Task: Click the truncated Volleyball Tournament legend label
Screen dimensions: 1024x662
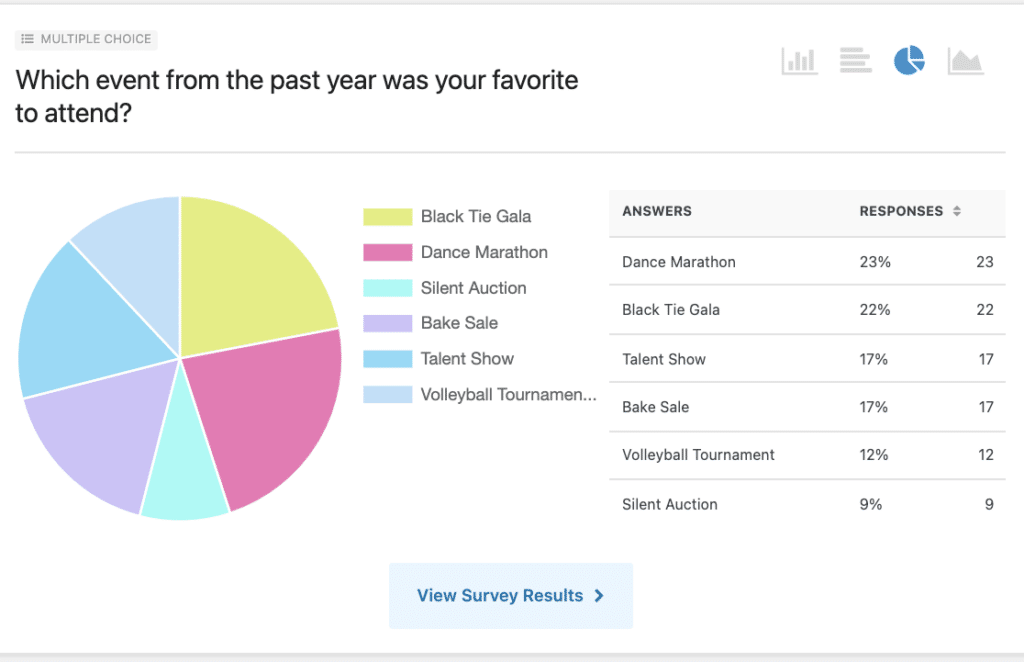Action: point(508,395)
